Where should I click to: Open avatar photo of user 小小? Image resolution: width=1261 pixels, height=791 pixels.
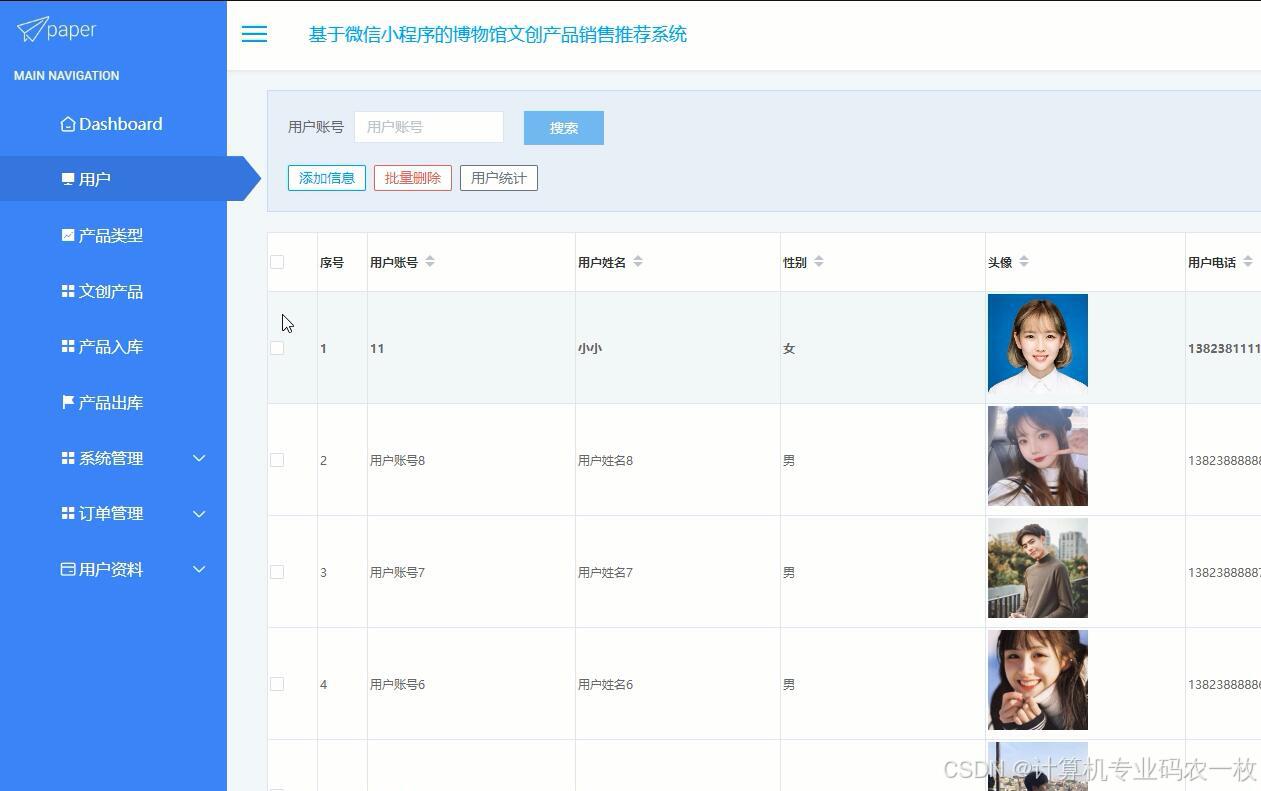[x=1038, y=344]
